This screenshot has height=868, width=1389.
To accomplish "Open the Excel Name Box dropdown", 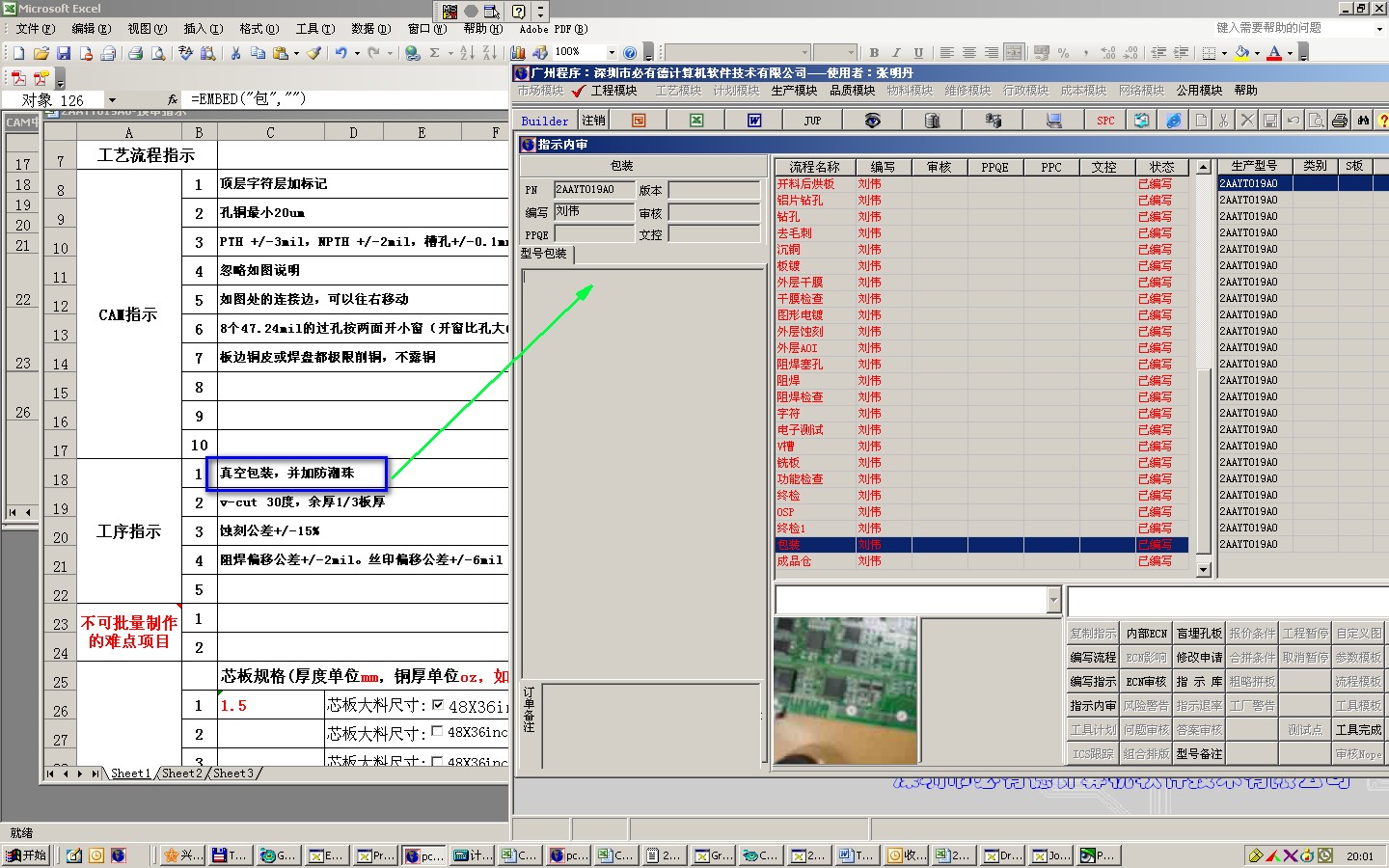I will tap(112, 99).
